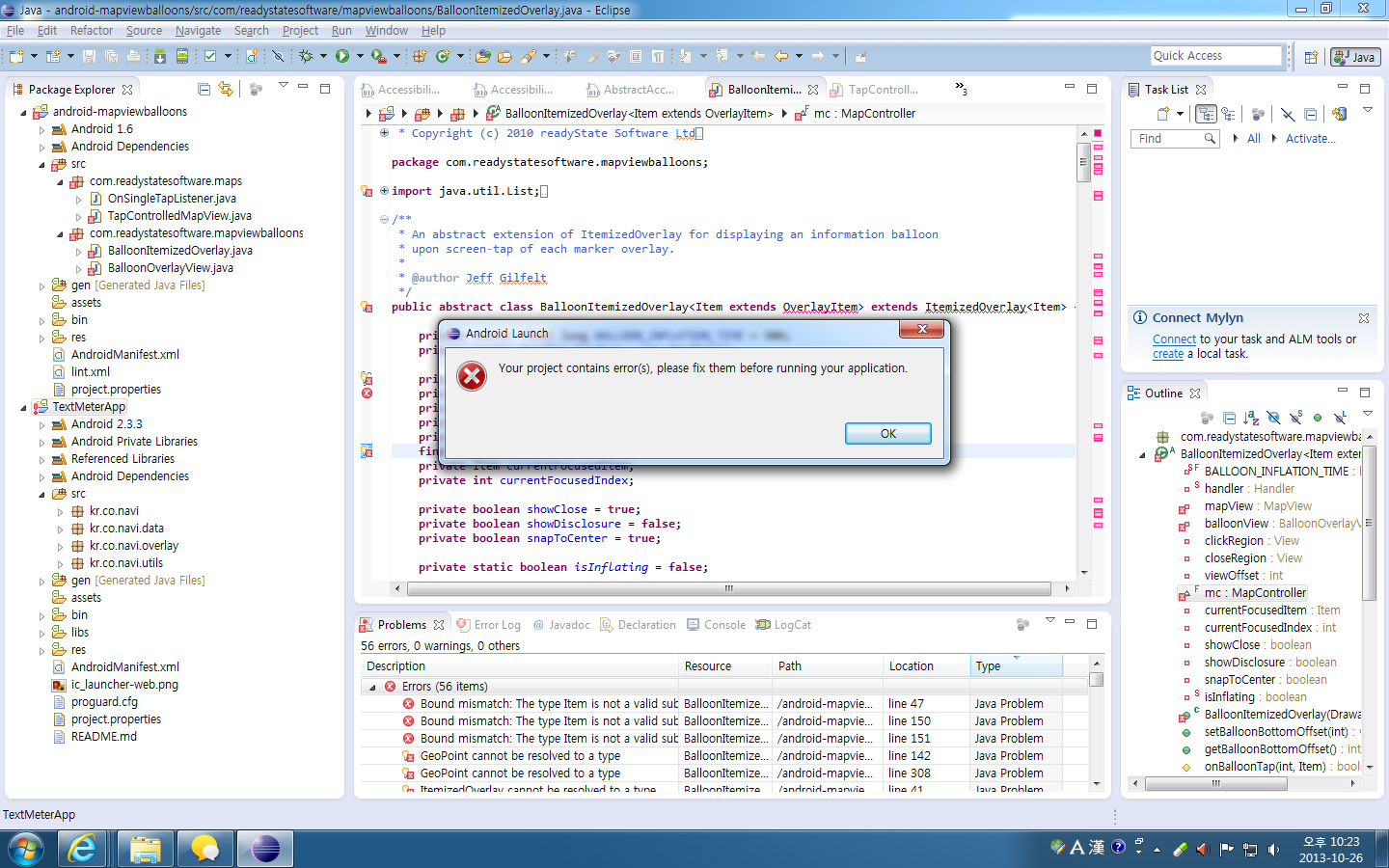Screen dimensions: 1389x868
Task: Open the Refactor menu
Action: click(x=92, y=31)
